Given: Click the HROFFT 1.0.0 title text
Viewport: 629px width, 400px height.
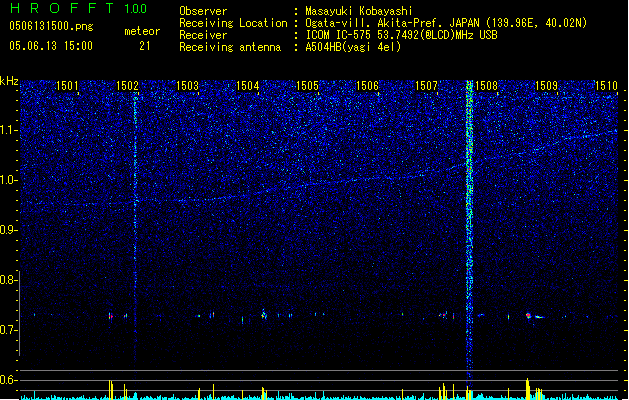Looking at the screenshot, I should [78, 8].
